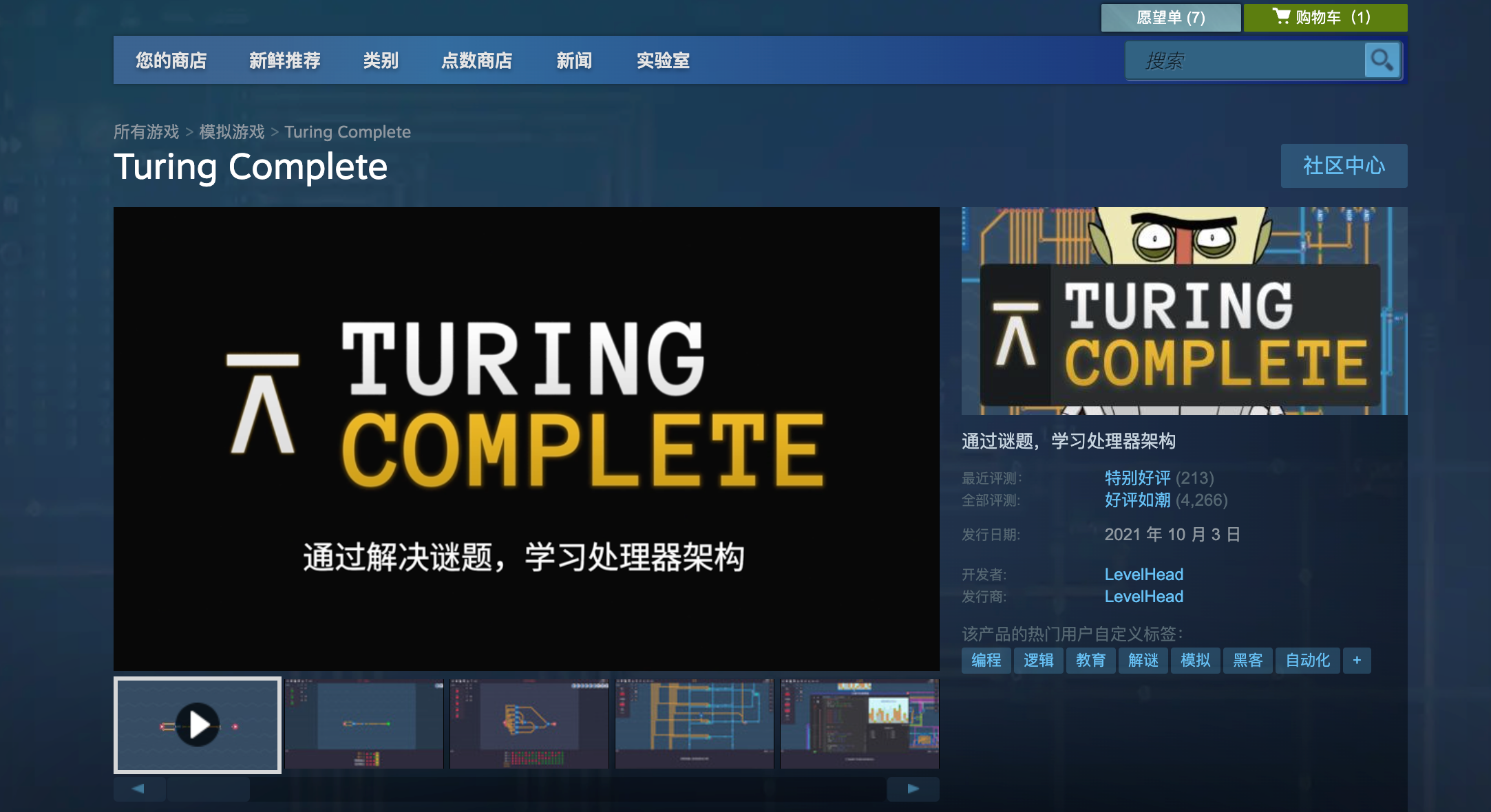The height and width of the screenshot is (812, 1491).
Task: Select the 自动化 tag
Action: tap(1308, 661)
